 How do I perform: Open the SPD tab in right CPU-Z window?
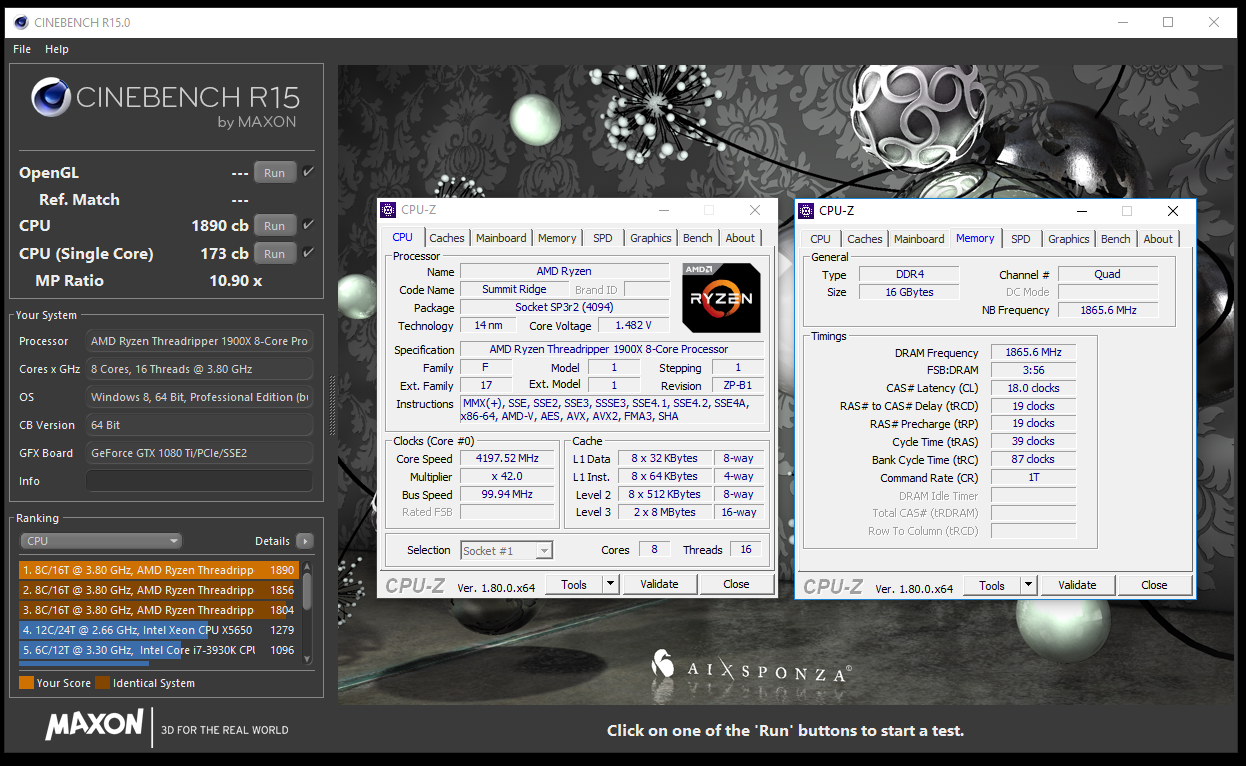tap(1021, 239)
